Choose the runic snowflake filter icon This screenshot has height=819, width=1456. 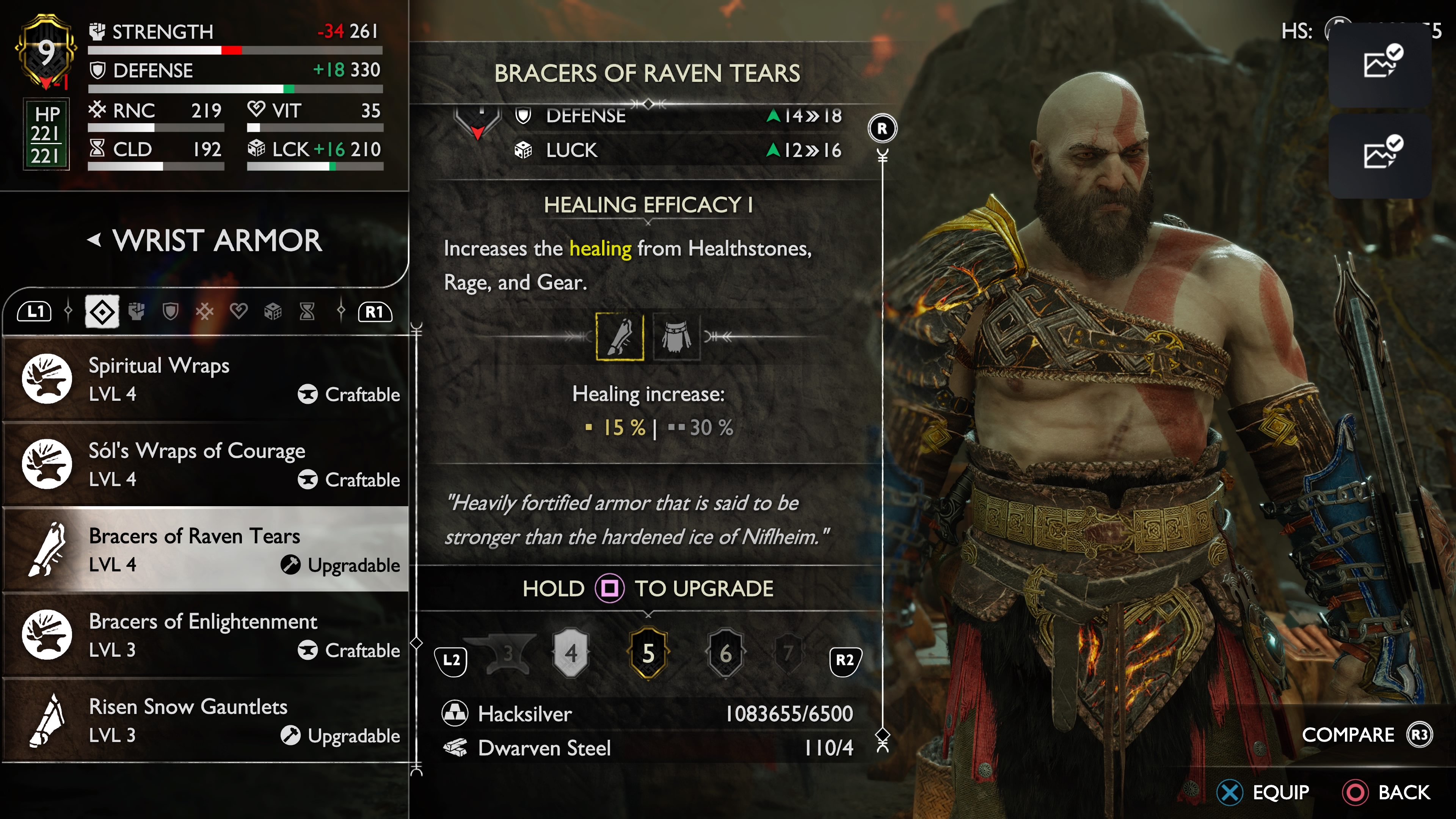(x=205, y=311)
